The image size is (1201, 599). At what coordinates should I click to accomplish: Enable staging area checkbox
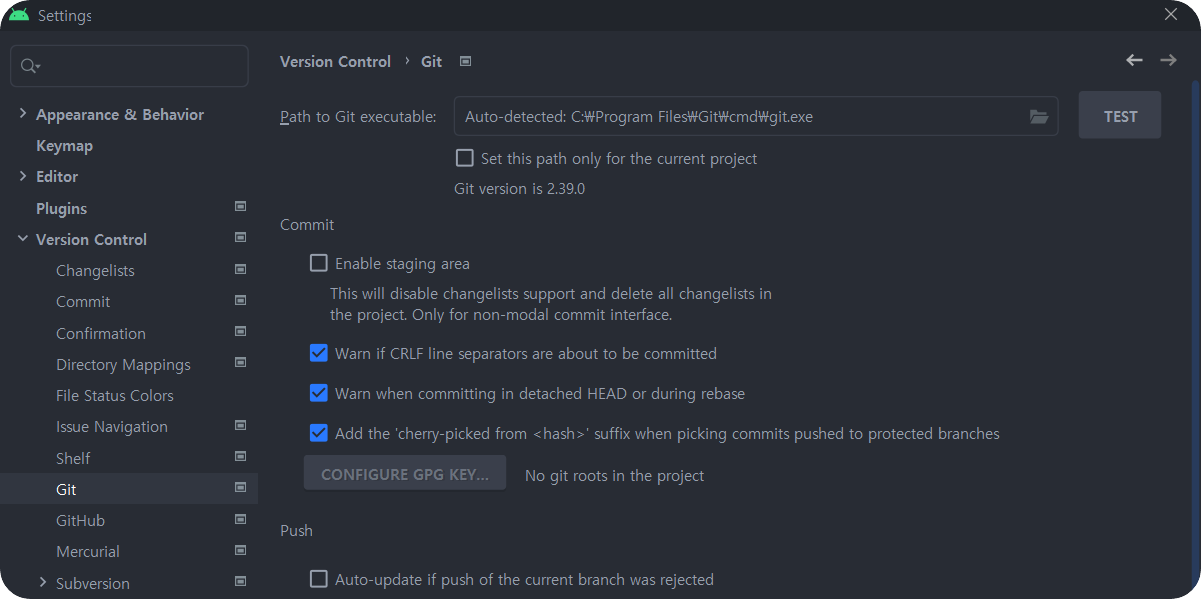[x=319, y=263]
